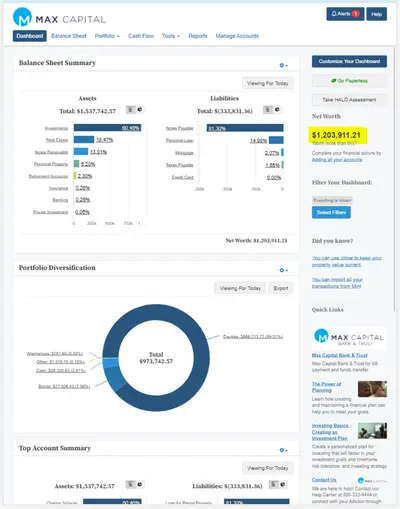Open the Retirement Accounts asset link
Screen dimensions: 400x509
point(48,176)
